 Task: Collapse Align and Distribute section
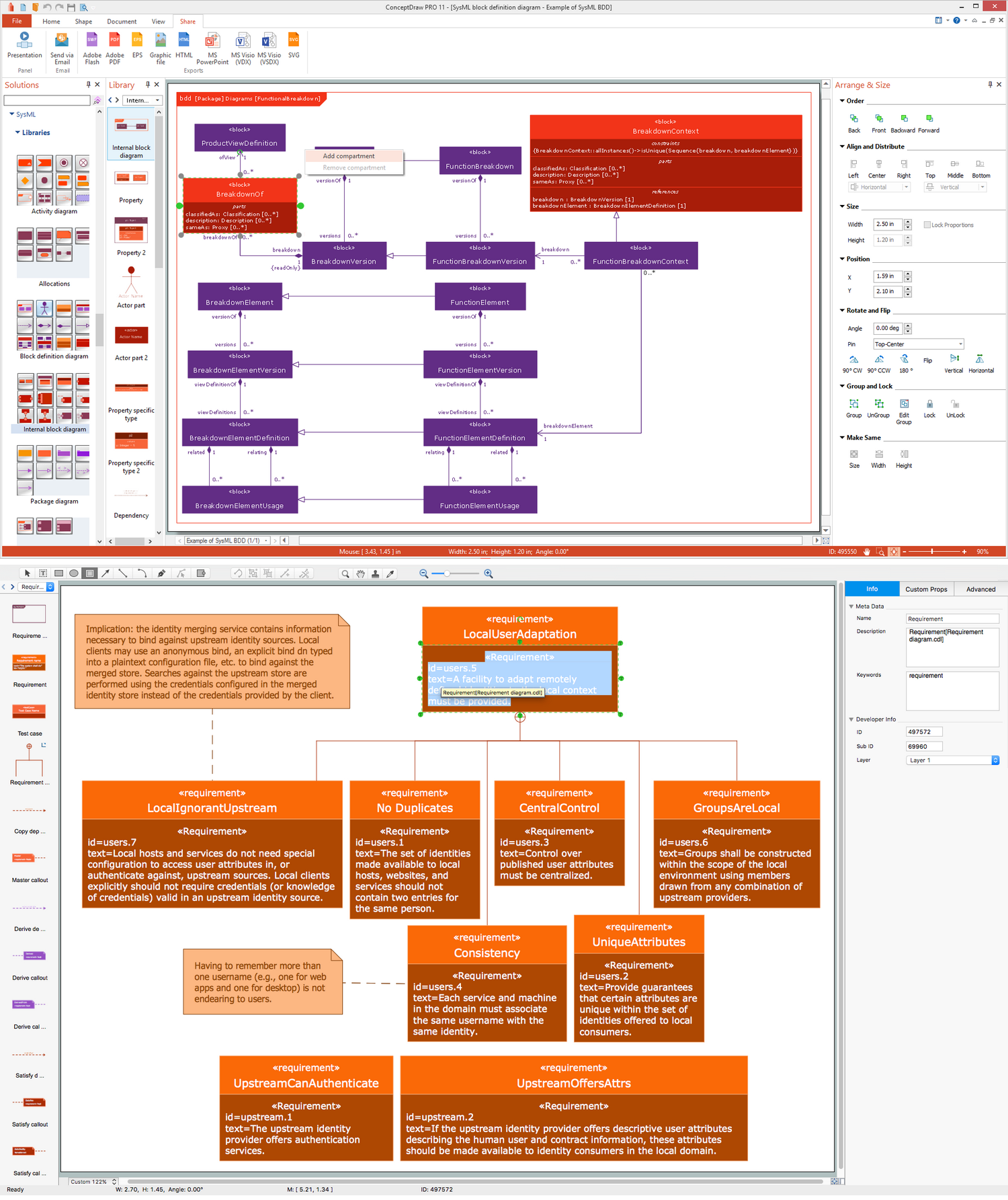[843, 147]
